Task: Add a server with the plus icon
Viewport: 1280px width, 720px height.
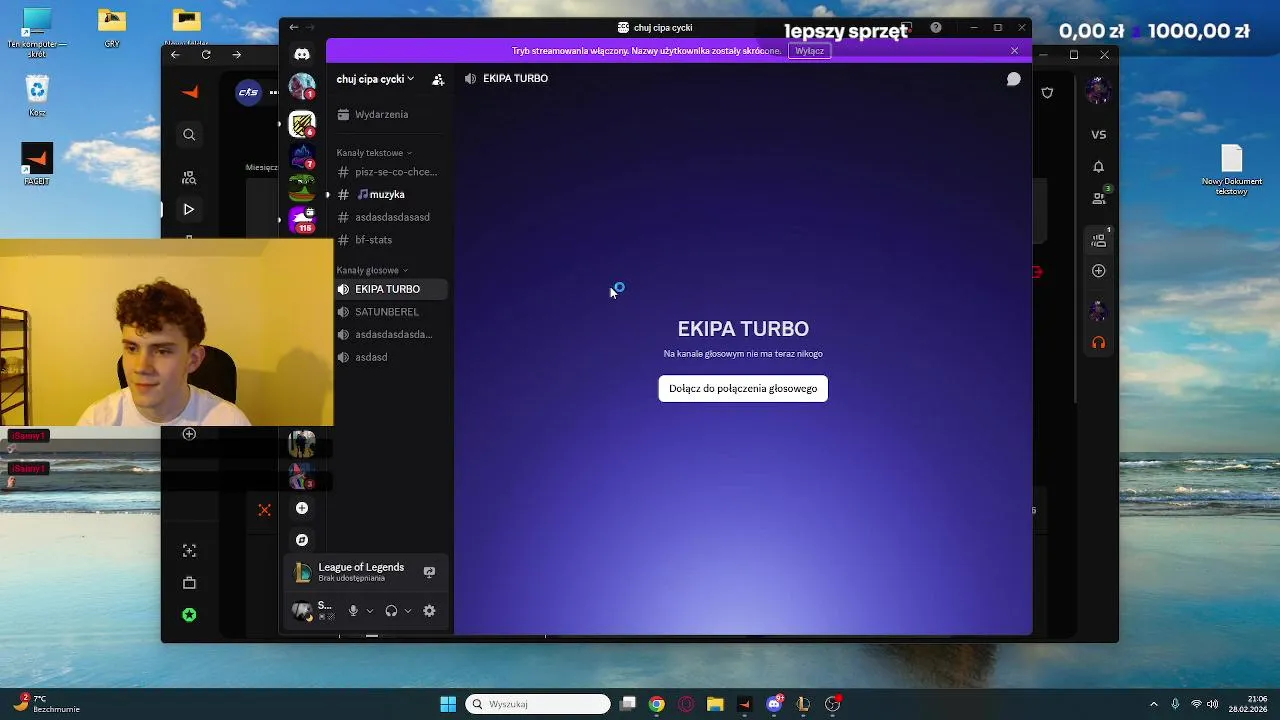Action: [x=302, y=508]
